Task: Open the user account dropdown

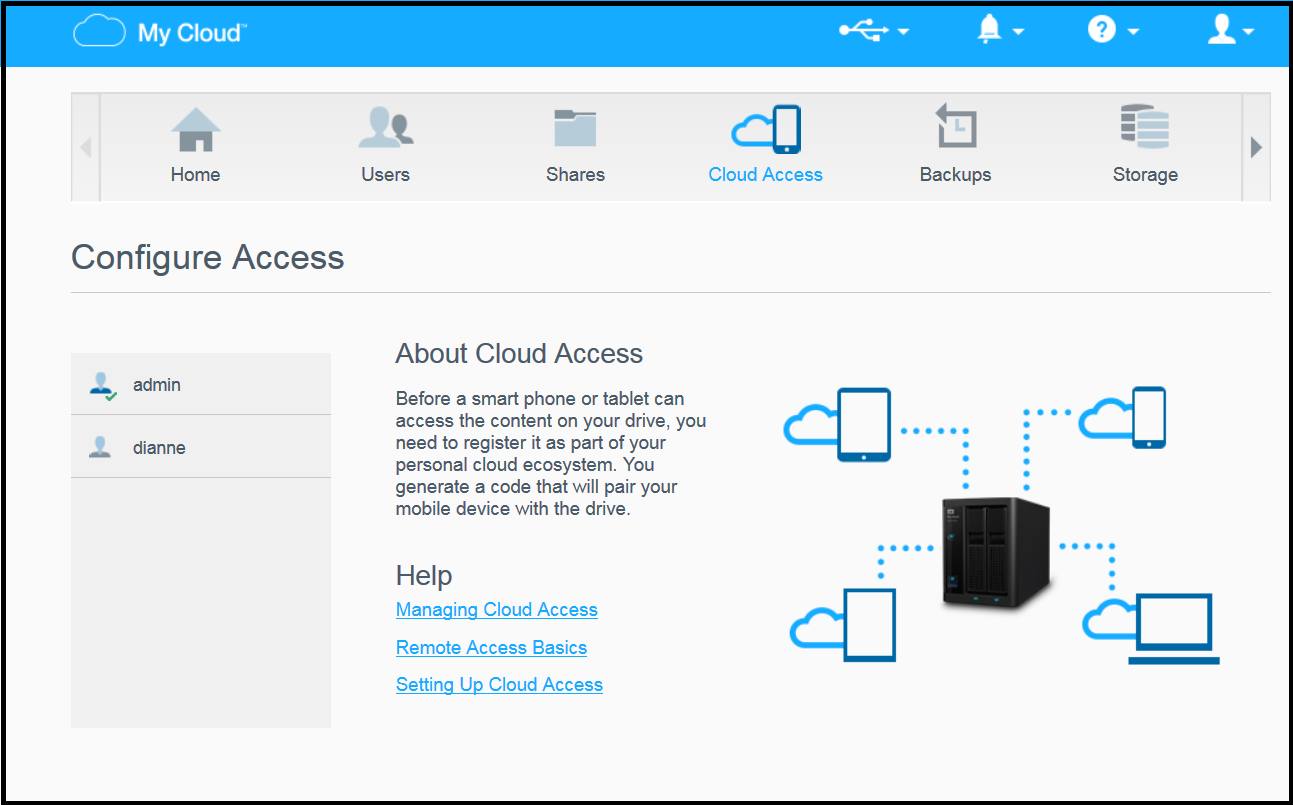Action: tap(1230, 31)
